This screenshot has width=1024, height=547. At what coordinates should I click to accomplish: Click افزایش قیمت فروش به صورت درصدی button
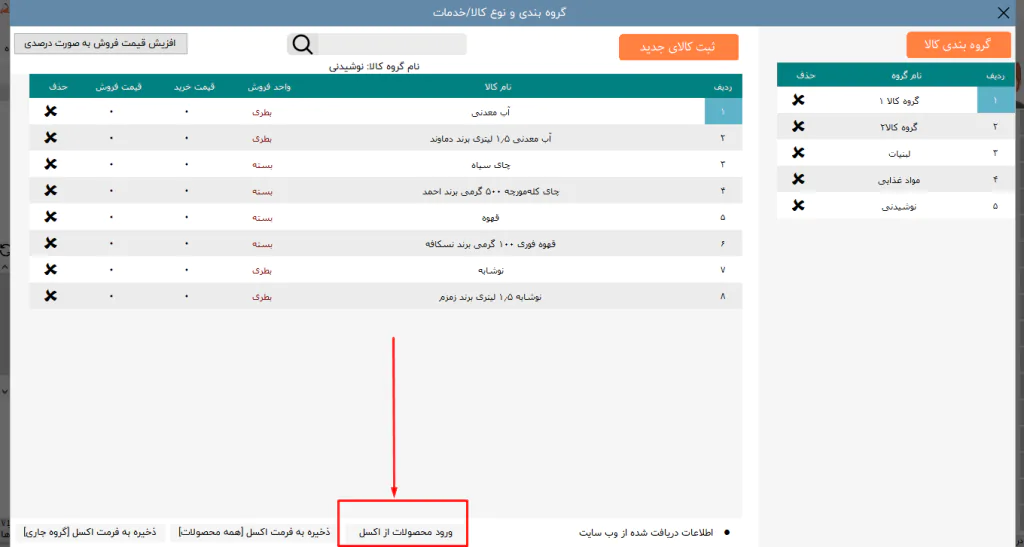101,44
